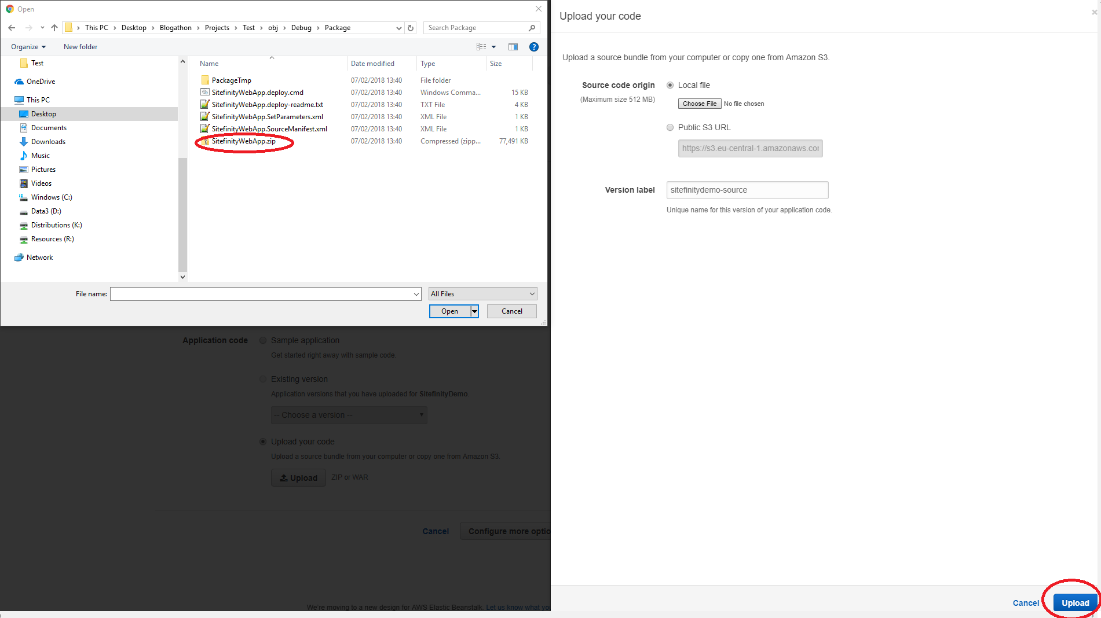
Task: Select the Public S3 URL option
Action: coord(670,127)
